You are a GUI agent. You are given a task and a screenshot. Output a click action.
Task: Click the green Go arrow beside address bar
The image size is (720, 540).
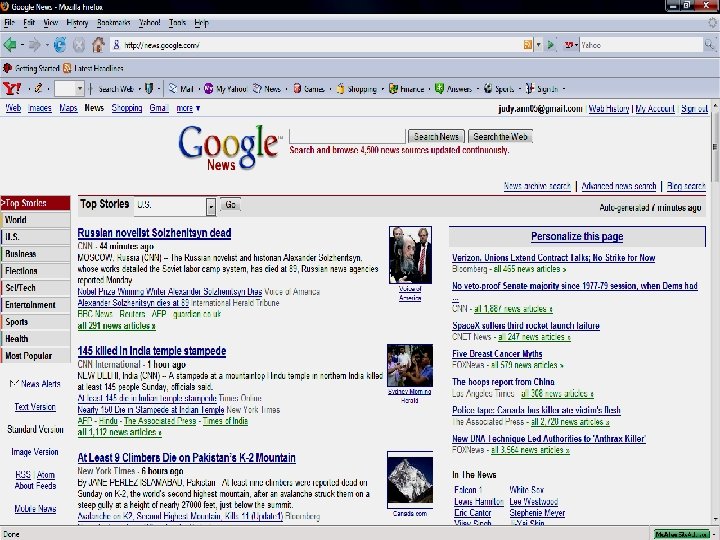[x=551, y=45]
